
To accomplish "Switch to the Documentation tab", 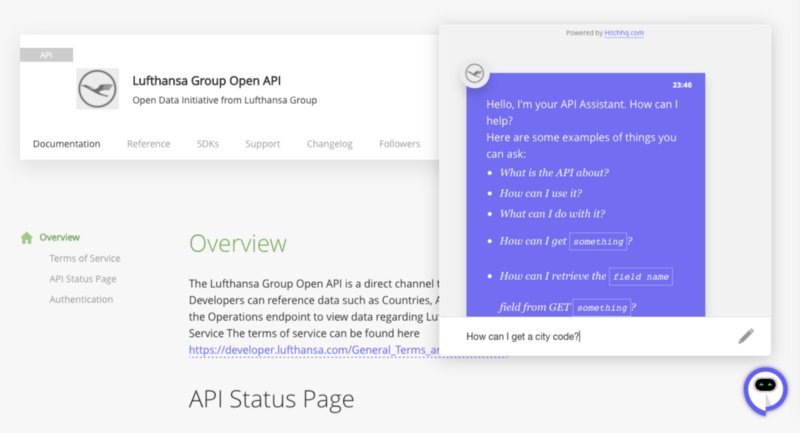I will click(66, 144).
